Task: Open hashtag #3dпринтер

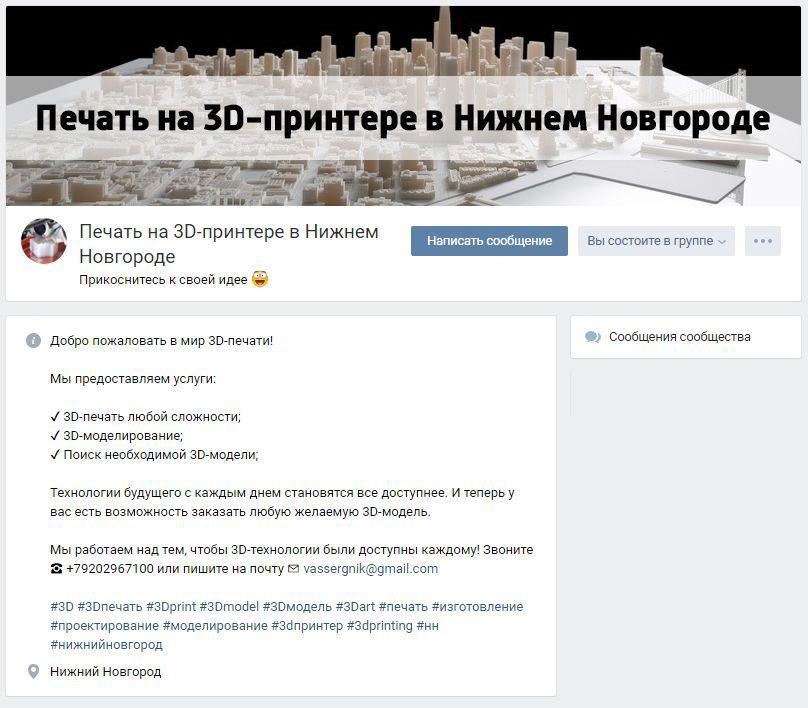Action: (307, 626)
